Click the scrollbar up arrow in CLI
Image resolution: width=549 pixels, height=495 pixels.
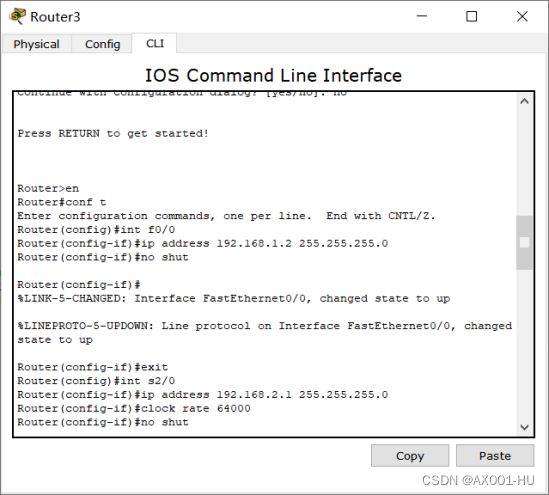click(524, 102)
